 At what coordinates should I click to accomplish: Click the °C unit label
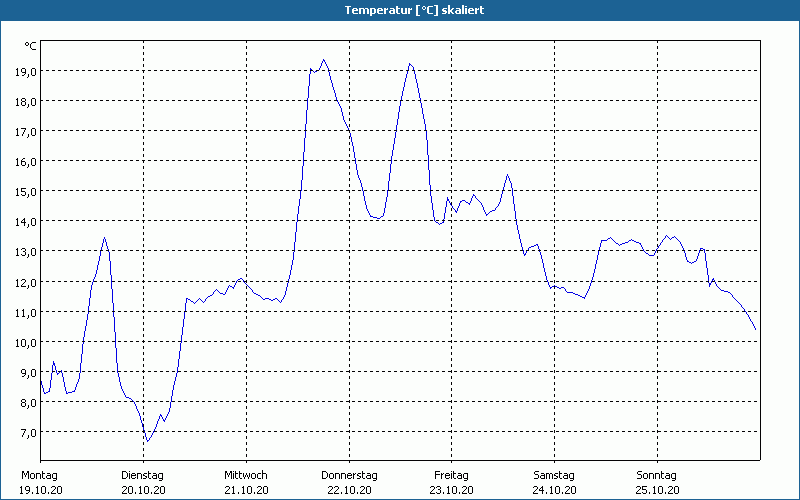[x=31, y=46]
